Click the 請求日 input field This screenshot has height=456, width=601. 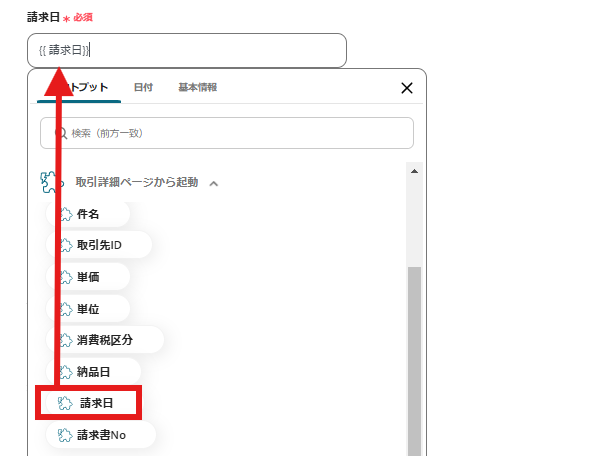tap(187, 50)
